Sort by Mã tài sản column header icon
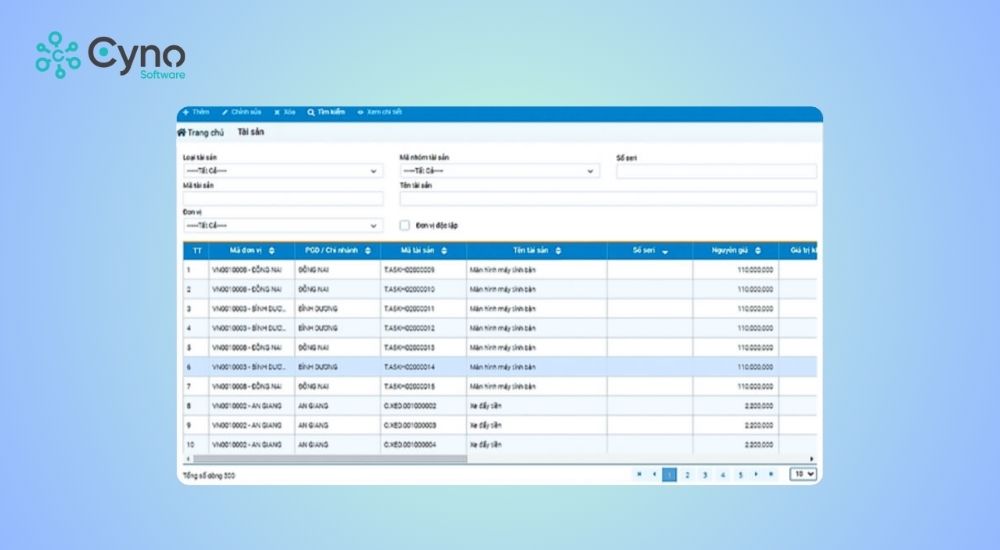This screenshot has width=1000, height=550. coord(444,251)
